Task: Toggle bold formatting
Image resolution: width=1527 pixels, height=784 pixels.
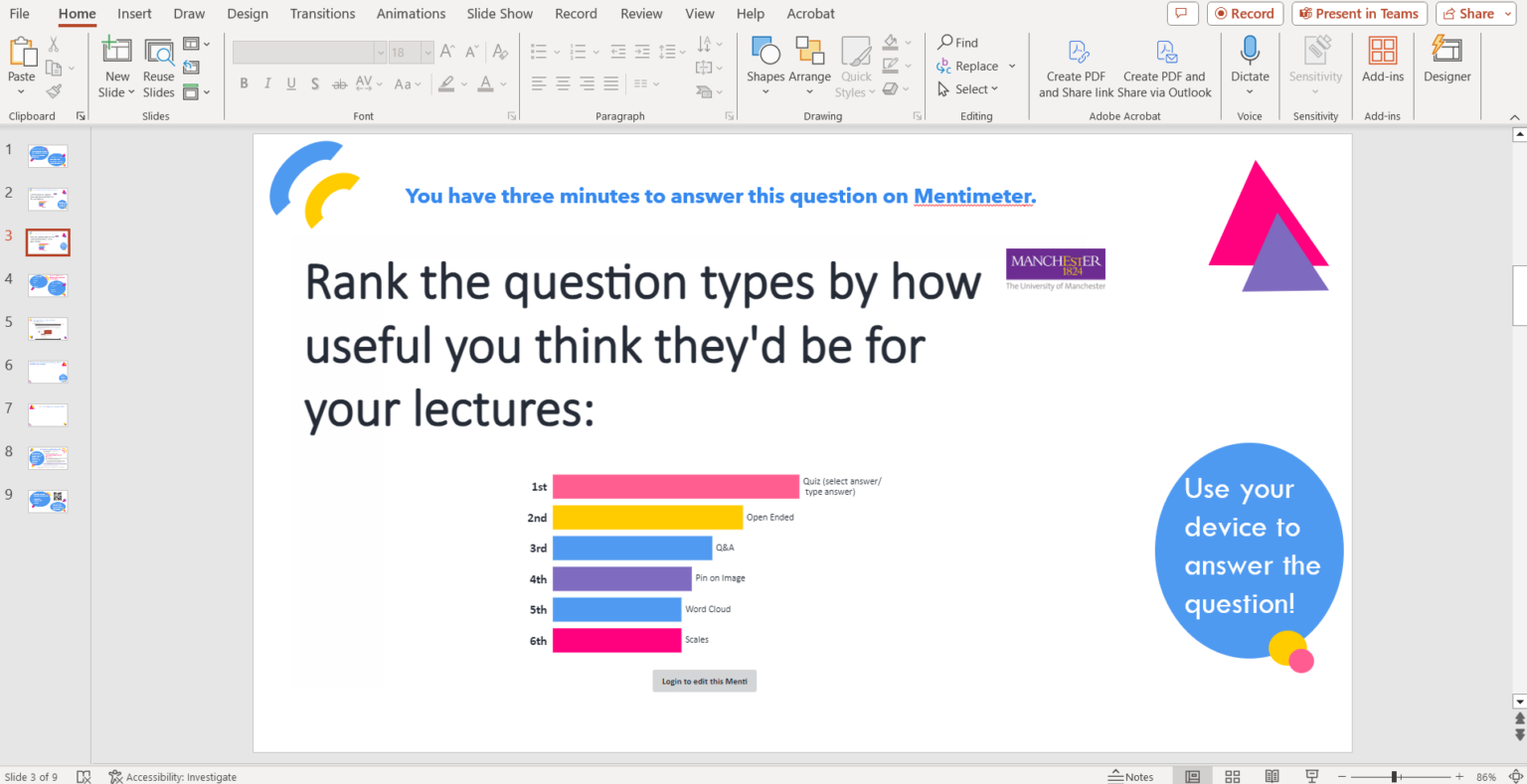Action: click(x=244, y=83)
